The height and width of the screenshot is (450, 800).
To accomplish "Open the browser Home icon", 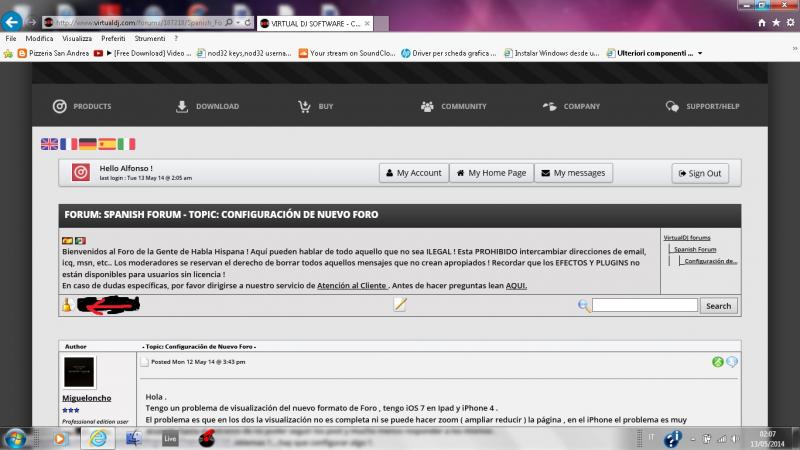I will [761, 22].
